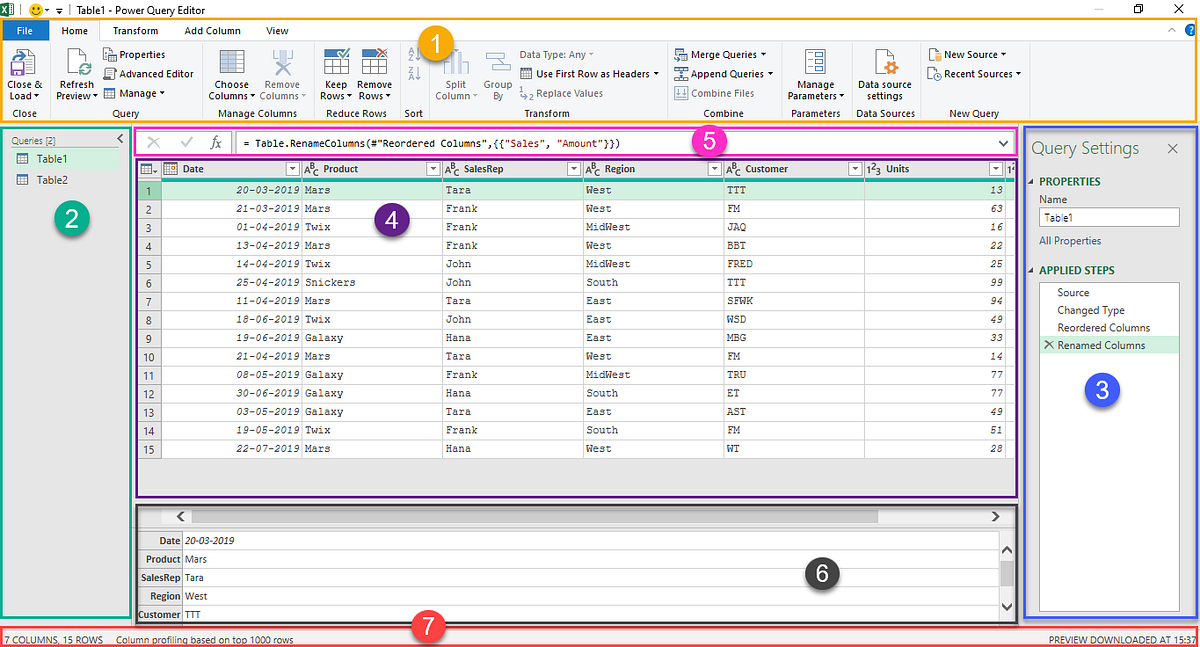Switch to the Add Column ribbon tab
This screenshot has height=647, width=1200.
[212, 30]
